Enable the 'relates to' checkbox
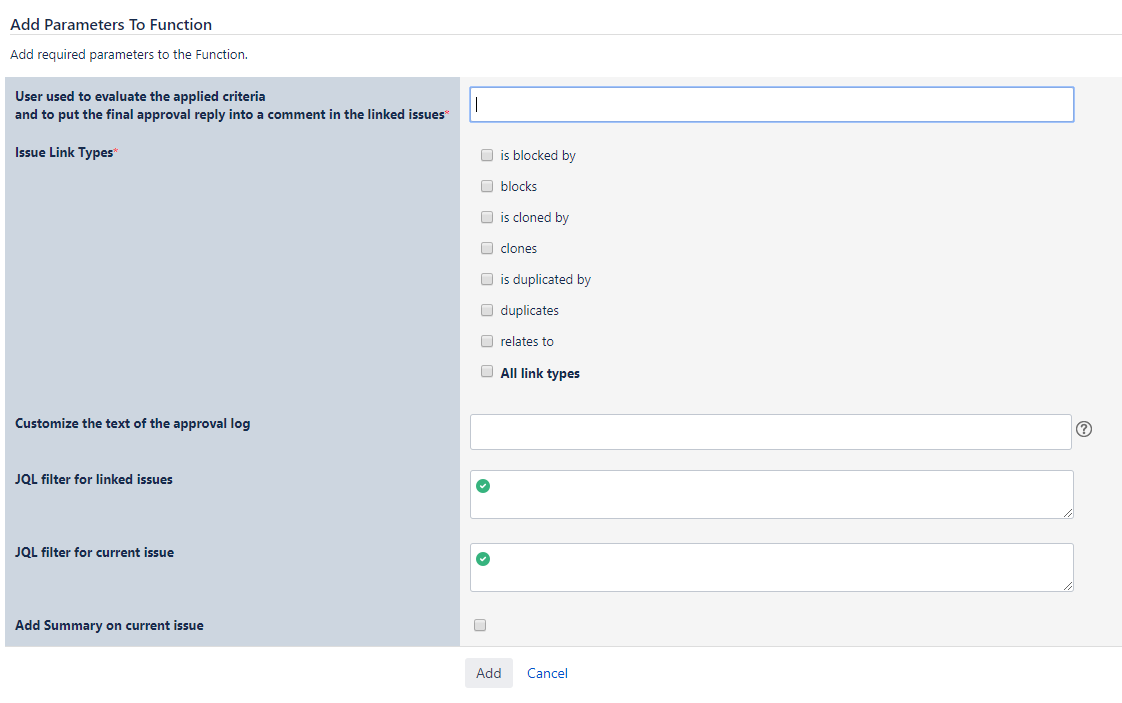The width and height of the screenshot is (1122, 703). pos(487,341)
